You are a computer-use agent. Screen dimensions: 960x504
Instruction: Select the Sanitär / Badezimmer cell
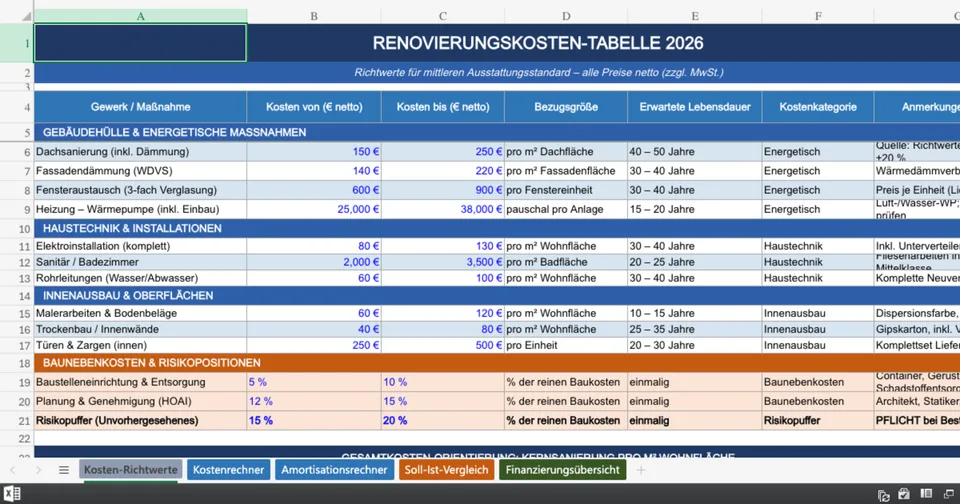click(x=140, y=262)
